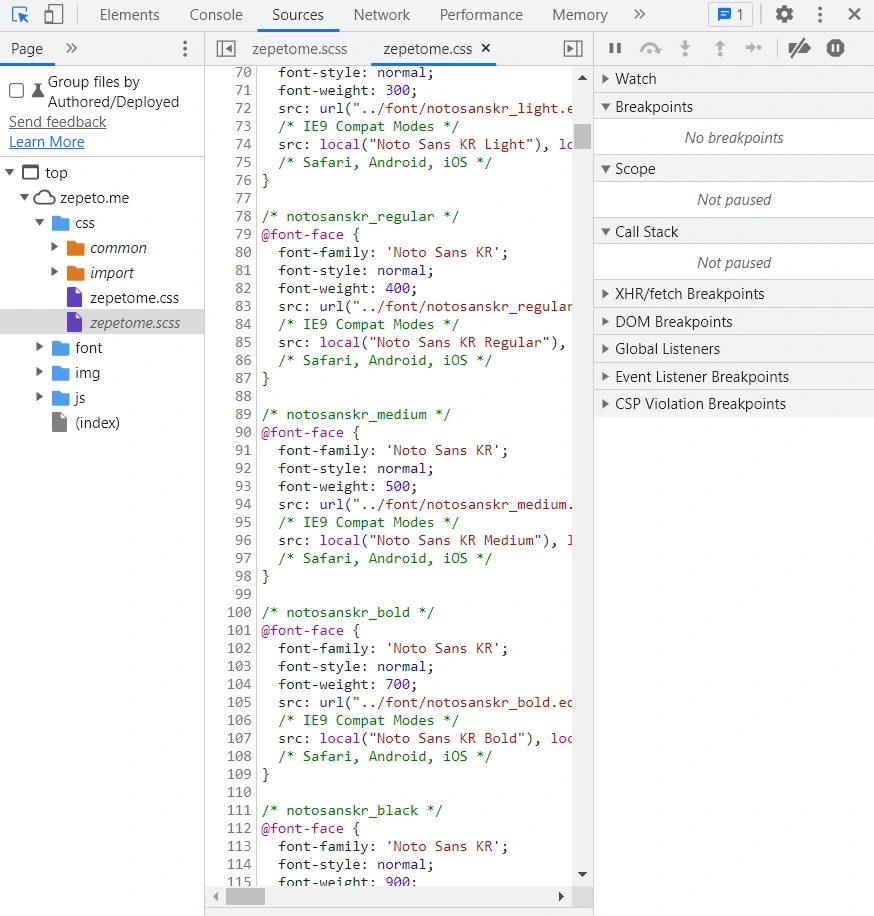Image resolution: width=874 pixels, height=916 pixels.
Task: Click the experimental flask icon
Action: tap(37, 90)
